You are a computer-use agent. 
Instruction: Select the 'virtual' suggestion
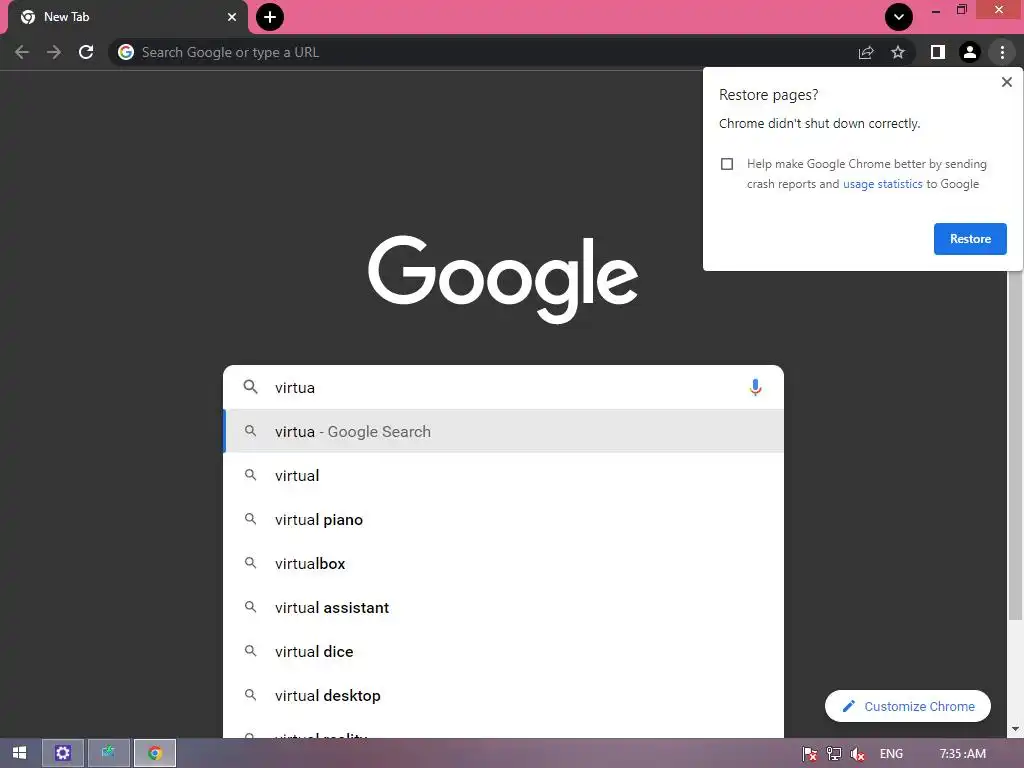click(503, 475)
